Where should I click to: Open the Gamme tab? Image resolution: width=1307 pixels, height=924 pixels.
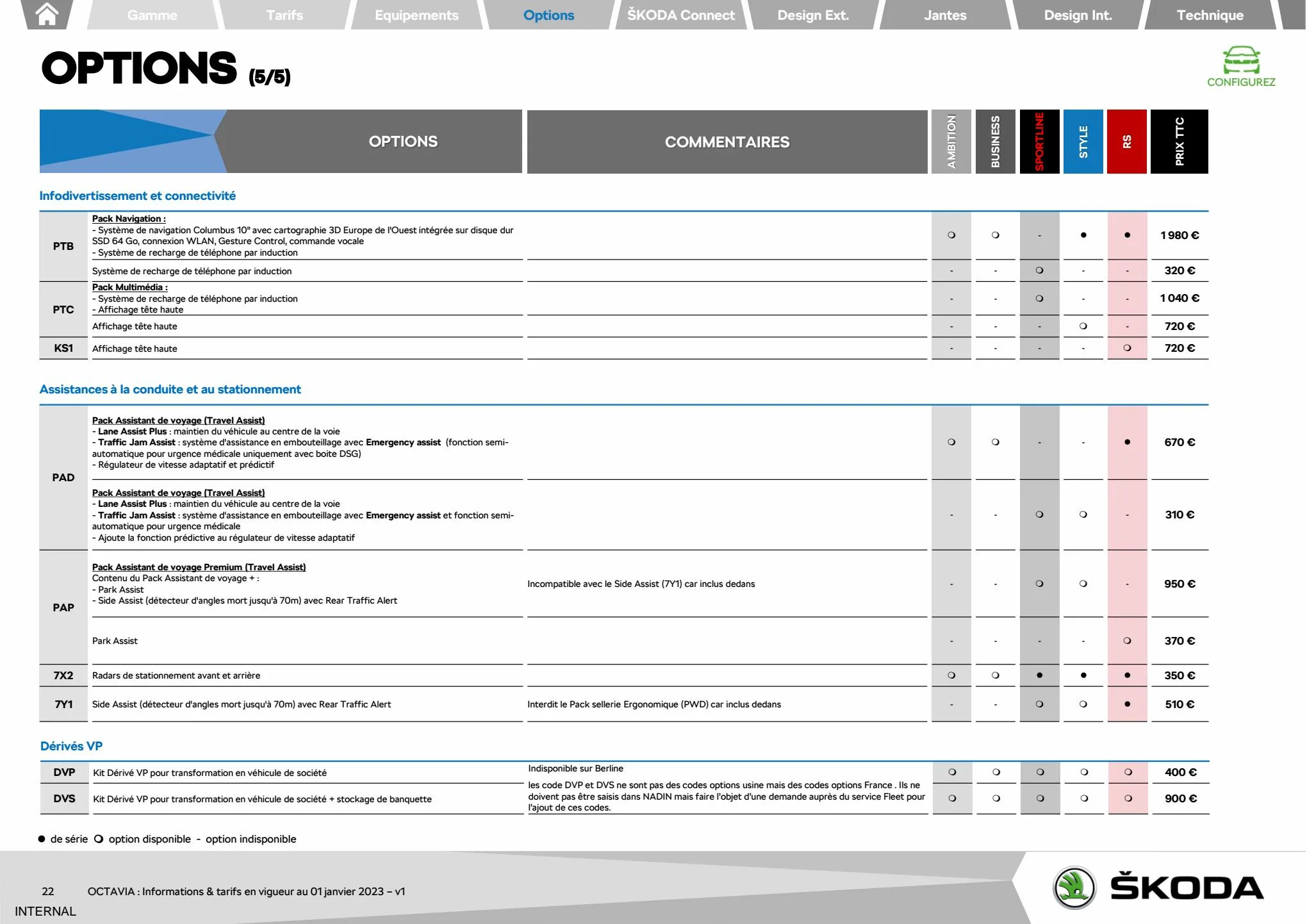pyautogui.click(x=152, y=15)
